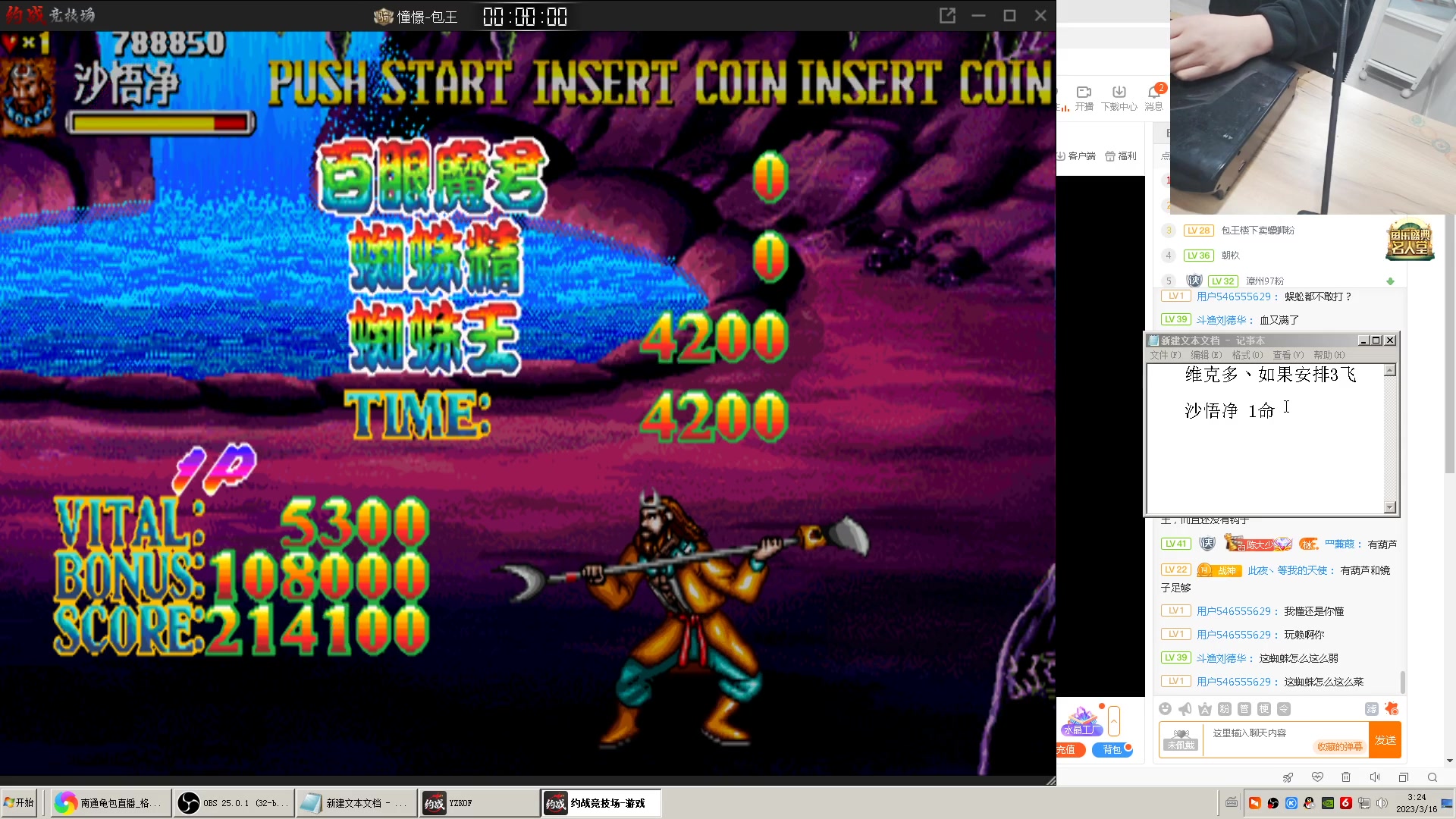Switch to 新建文本文档 taskbar item
Screen dimensions: 1456x819
(356, 803)
